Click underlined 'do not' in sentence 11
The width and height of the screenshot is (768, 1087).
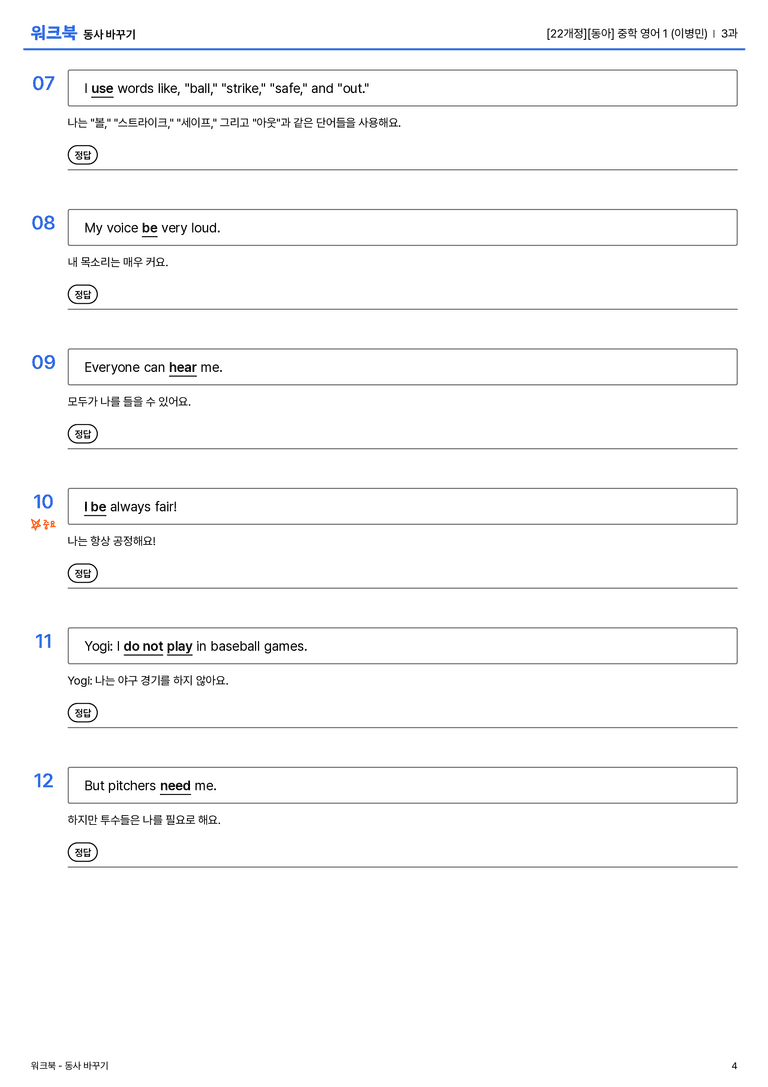[143, 646]
